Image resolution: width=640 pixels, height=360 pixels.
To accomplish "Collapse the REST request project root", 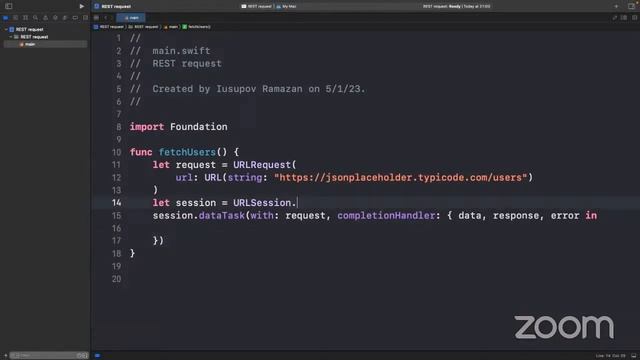I will click(x=6, y=29).
